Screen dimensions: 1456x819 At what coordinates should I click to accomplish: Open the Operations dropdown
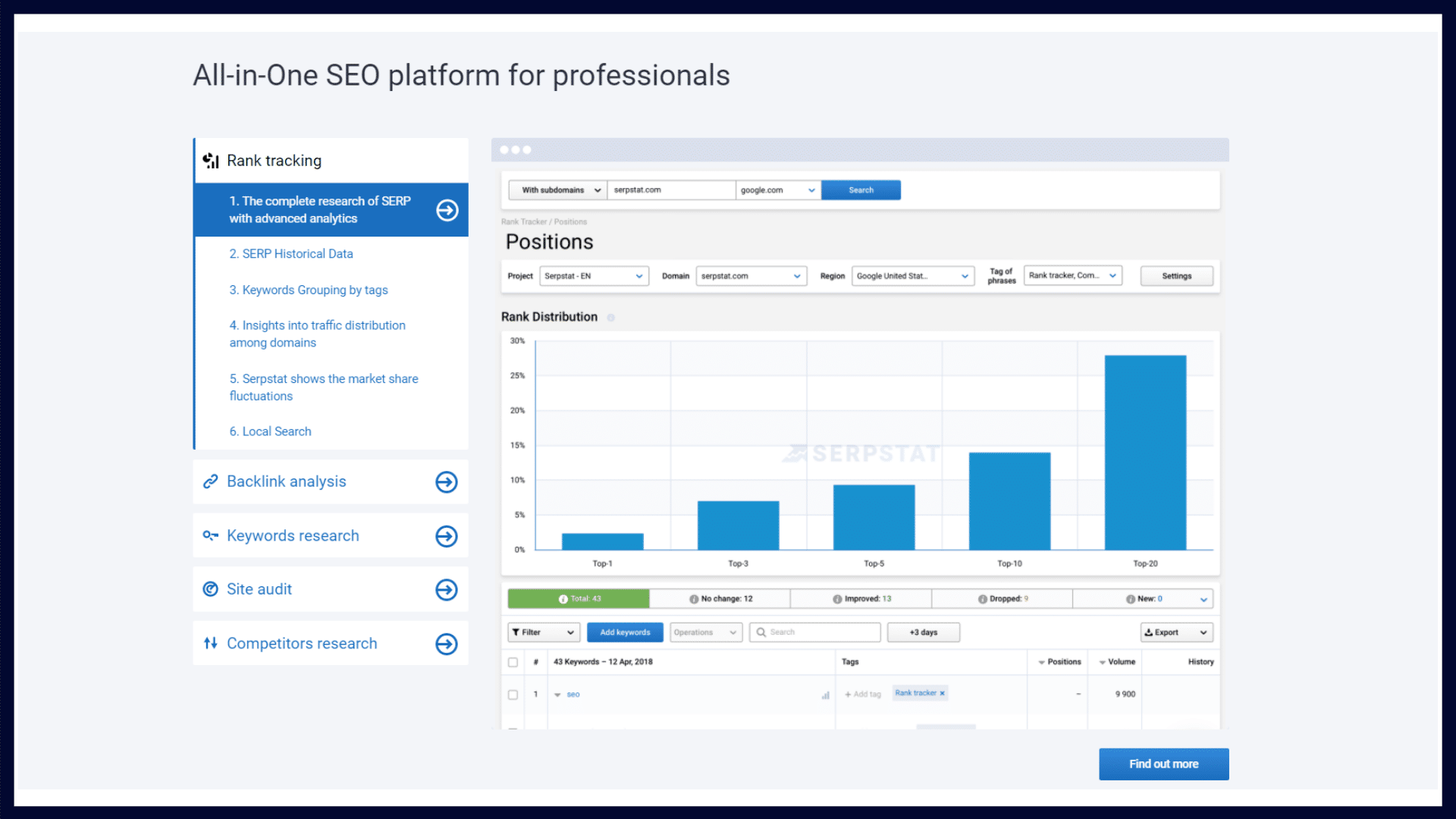pyautogui.click(x=706, y=632)
